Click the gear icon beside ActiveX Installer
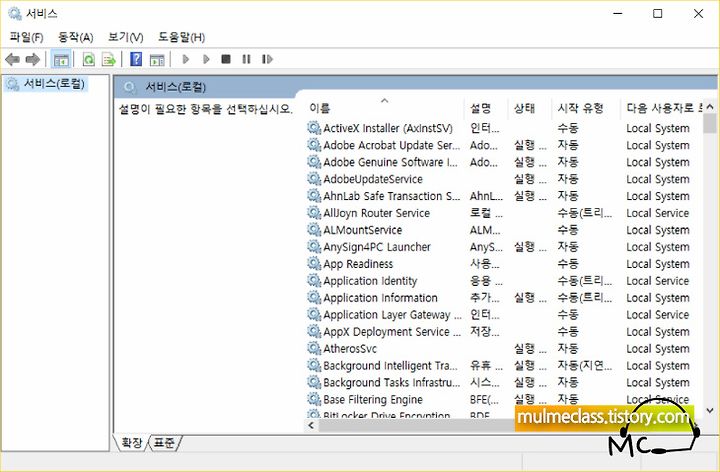The image size is (720, 472). point(314,128)
